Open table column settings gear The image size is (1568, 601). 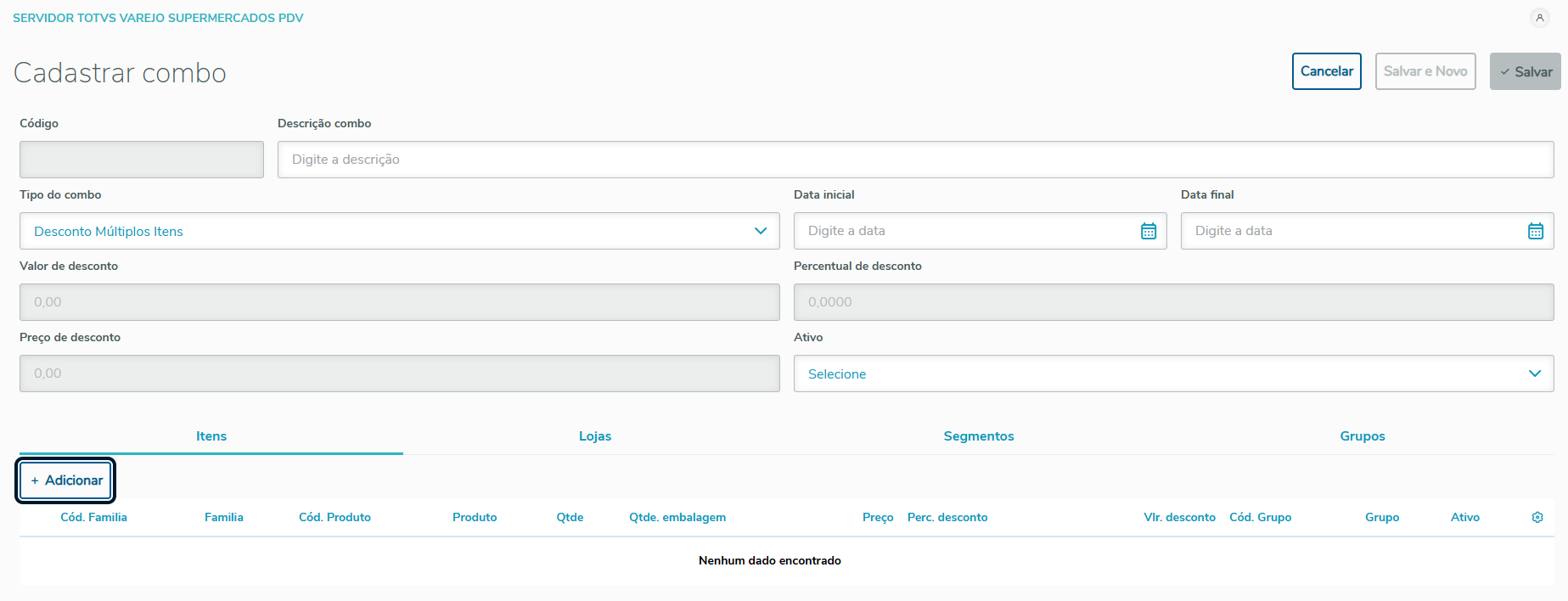[1537, 517]
